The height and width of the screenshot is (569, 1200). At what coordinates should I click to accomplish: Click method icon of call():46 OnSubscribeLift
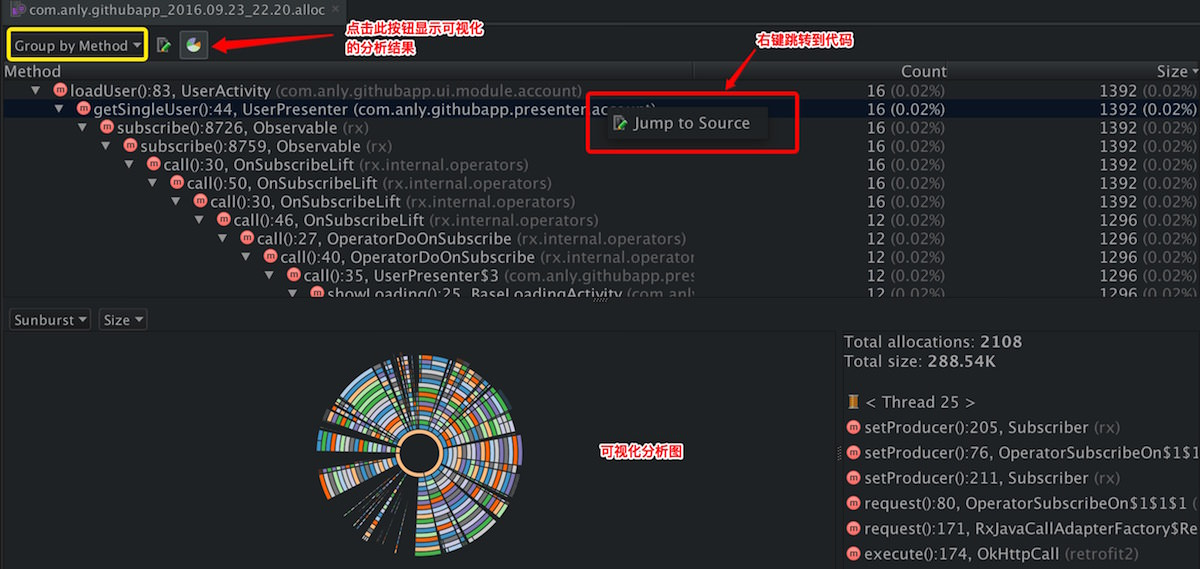click(224, 220)
